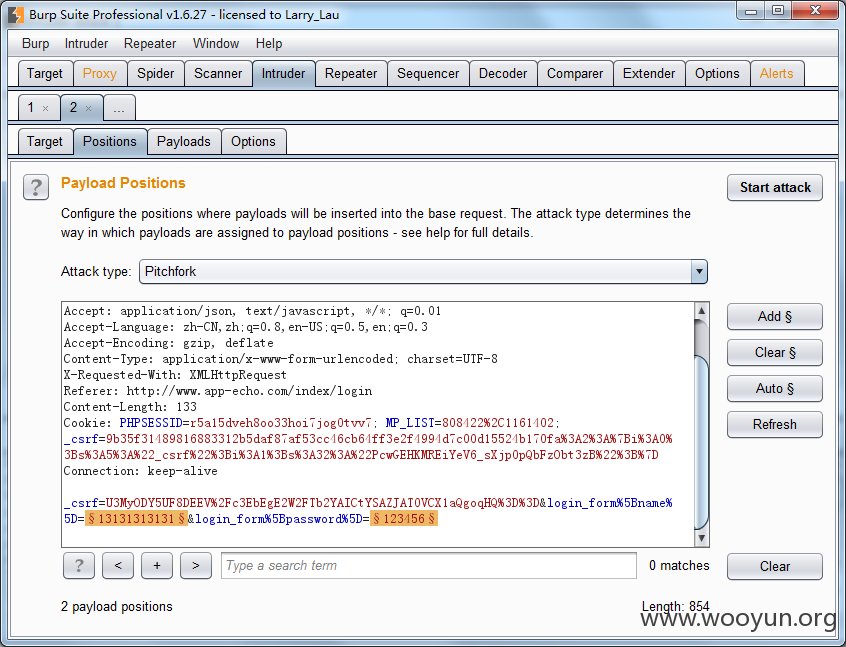Screen dimensions: 846x647
Task: Click the search help question mark button
Action: 79,566
